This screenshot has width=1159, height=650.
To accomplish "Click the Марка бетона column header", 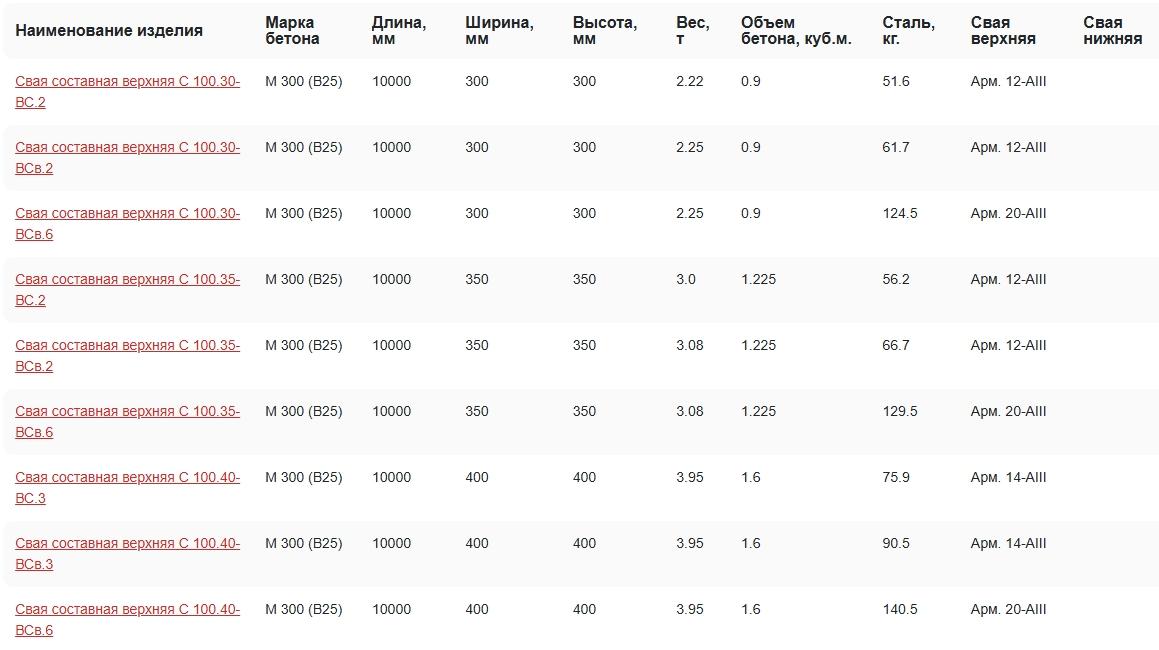I will click(x=292, y=31).
